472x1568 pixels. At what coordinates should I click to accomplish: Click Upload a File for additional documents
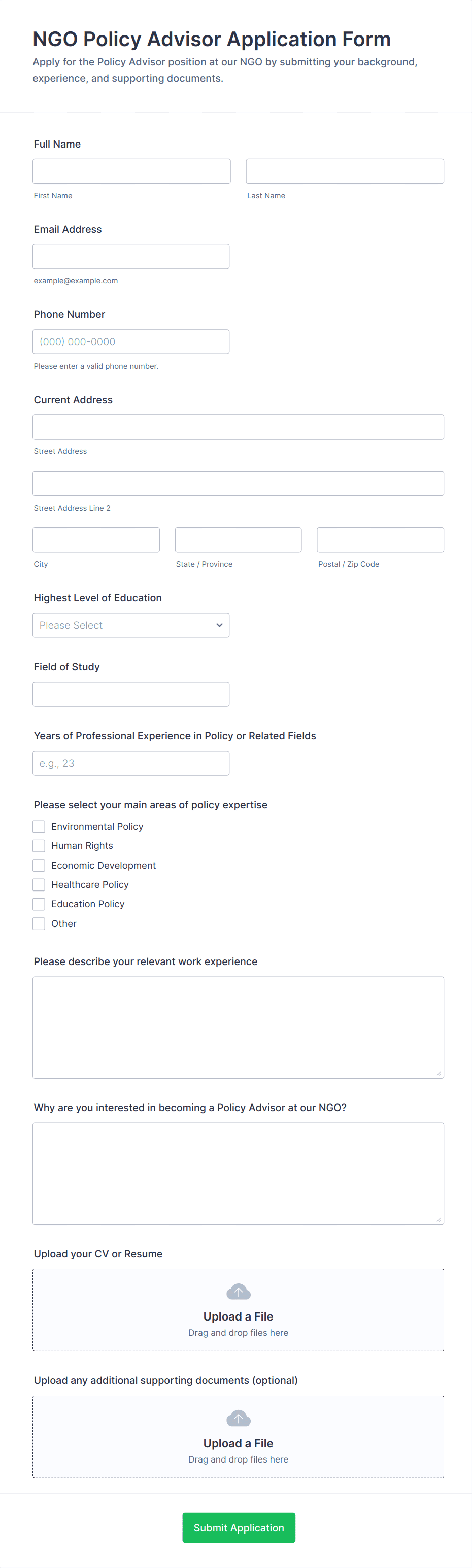click(238, 1443)
